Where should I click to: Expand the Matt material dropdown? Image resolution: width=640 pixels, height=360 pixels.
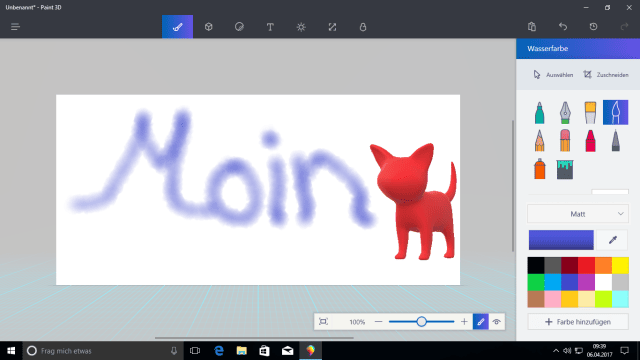[x=578, y=214]
